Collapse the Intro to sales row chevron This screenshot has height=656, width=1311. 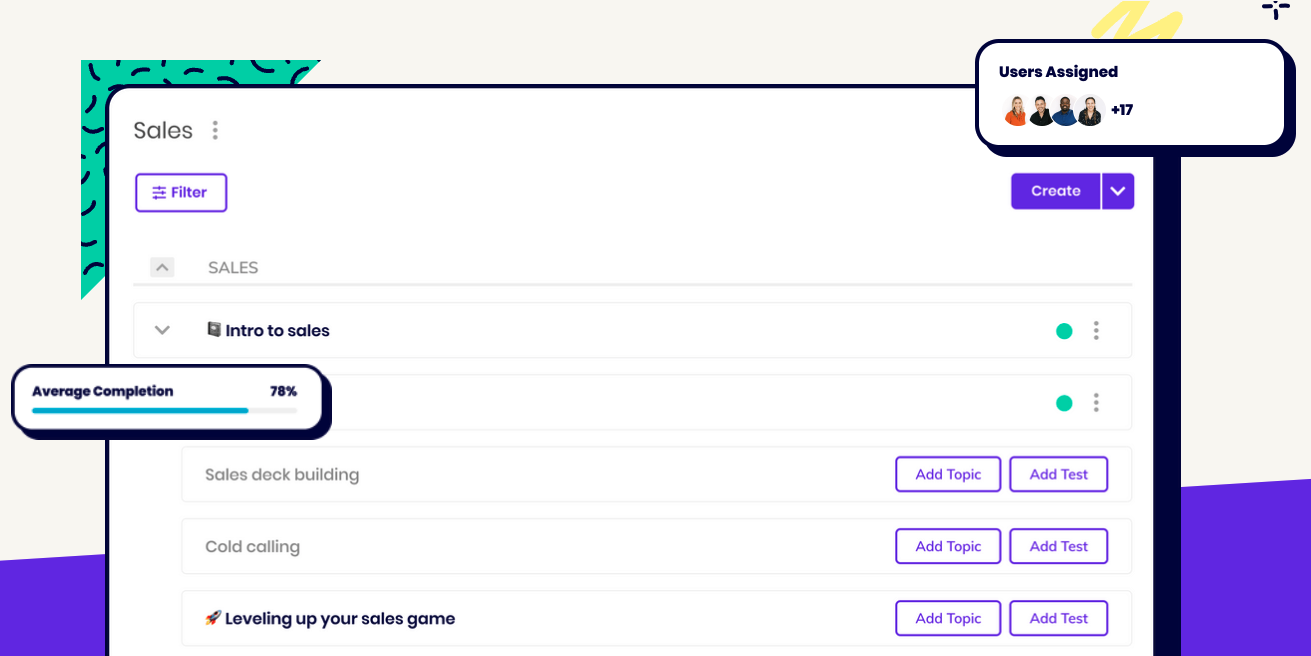[162, 330]
